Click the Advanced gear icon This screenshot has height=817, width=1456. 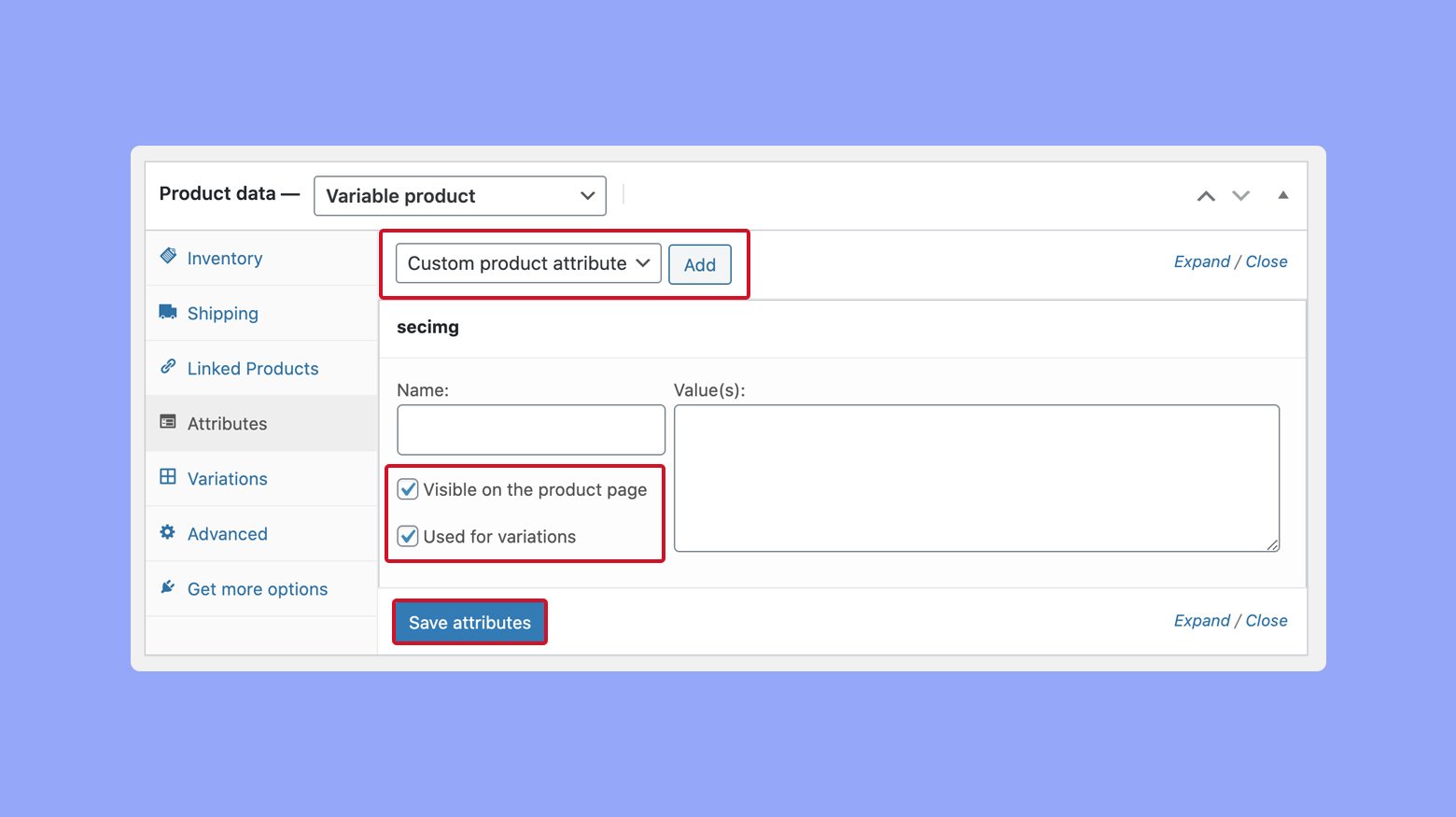click(168, 532)
